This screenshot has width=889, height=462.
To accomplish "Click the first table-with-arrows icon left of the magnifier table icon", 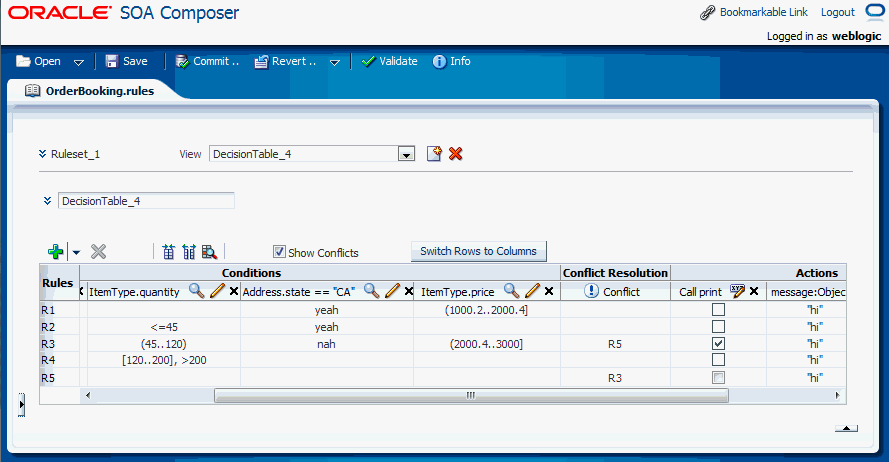I will tap(168, 252).
